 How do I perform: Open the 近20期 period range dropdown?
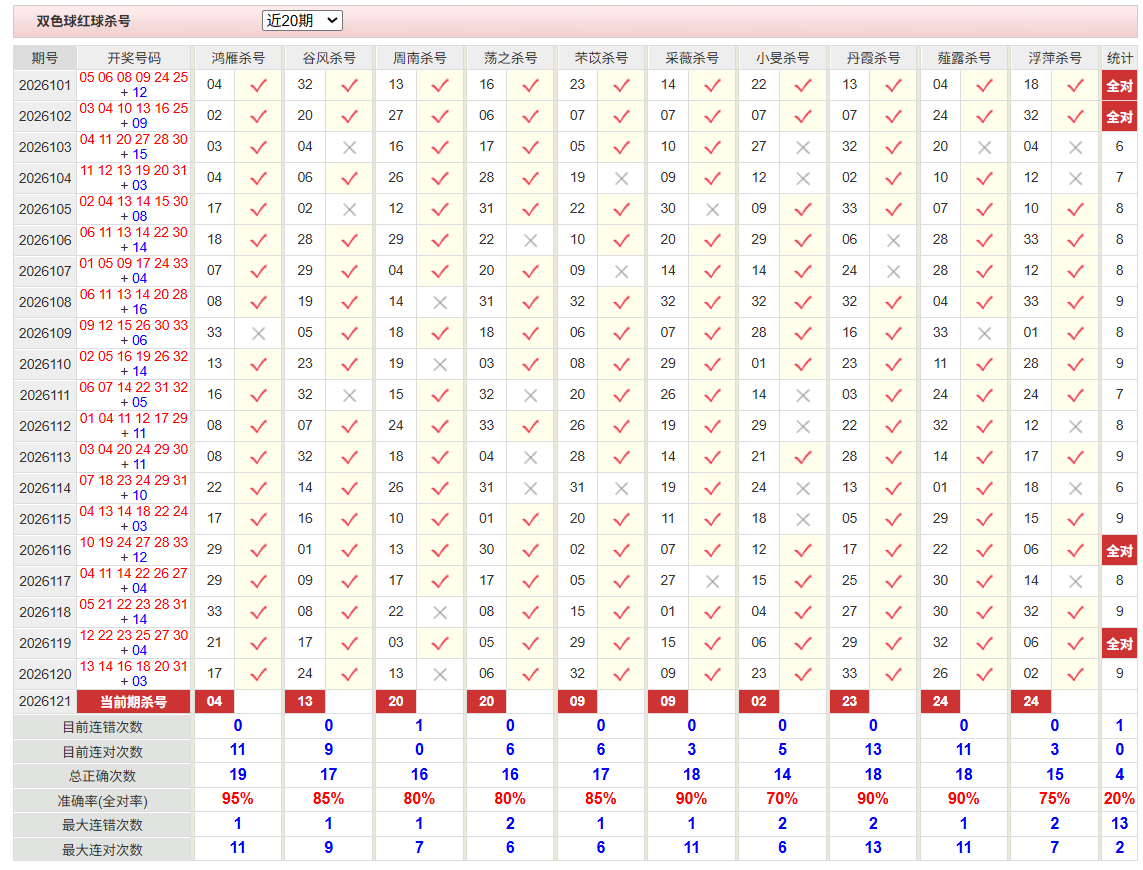302,20
